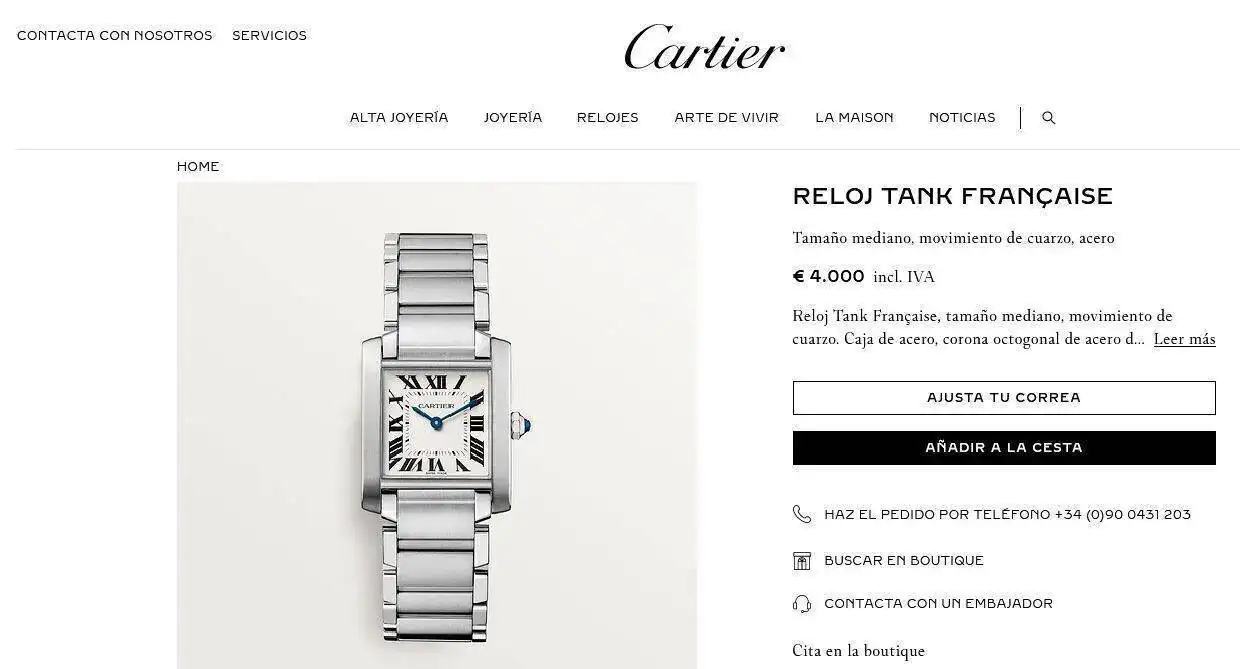Image resolution: width=1240 pixels, height=669 pixels.
Task: Click the boutique store icon
Action: point(802,561)
